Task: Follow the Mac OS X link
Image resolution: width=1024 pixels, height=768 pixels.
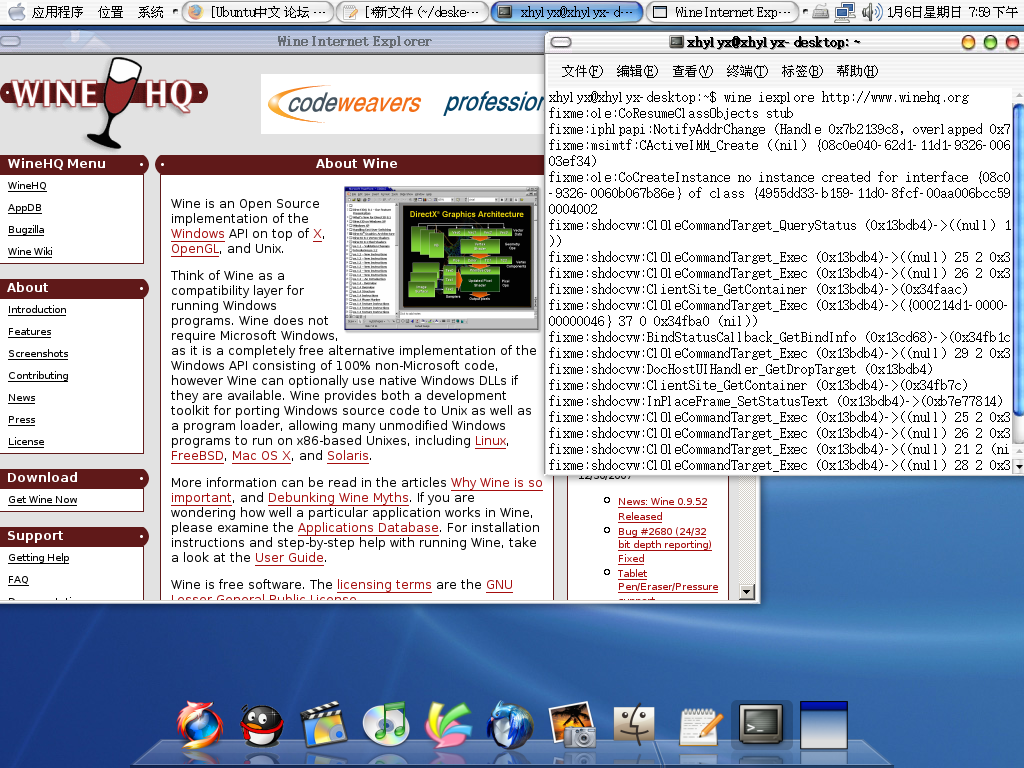Action: click(x=261, y=456)
